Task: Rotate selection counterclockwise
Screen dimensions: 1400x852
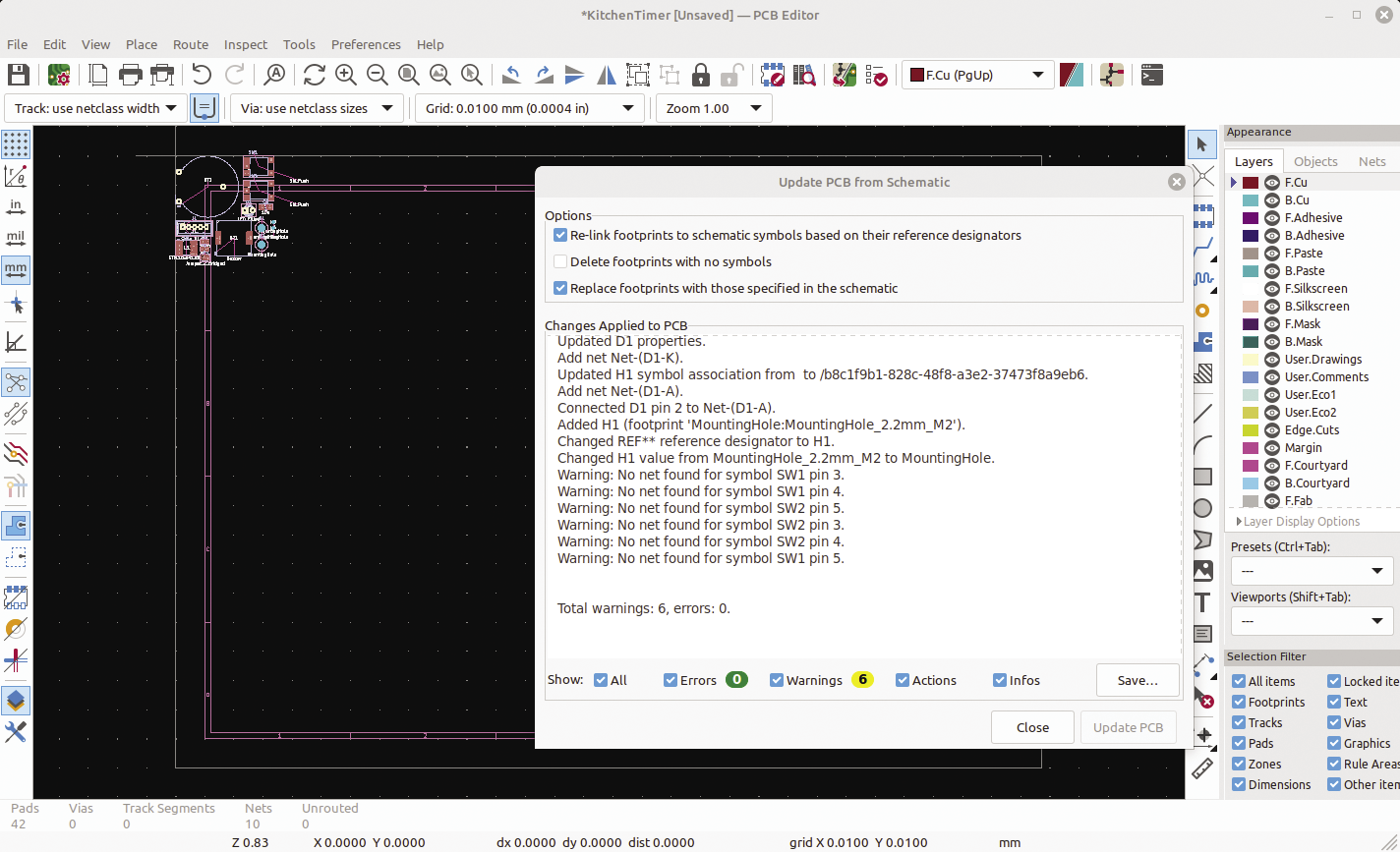Action: [x=511, y=75]
